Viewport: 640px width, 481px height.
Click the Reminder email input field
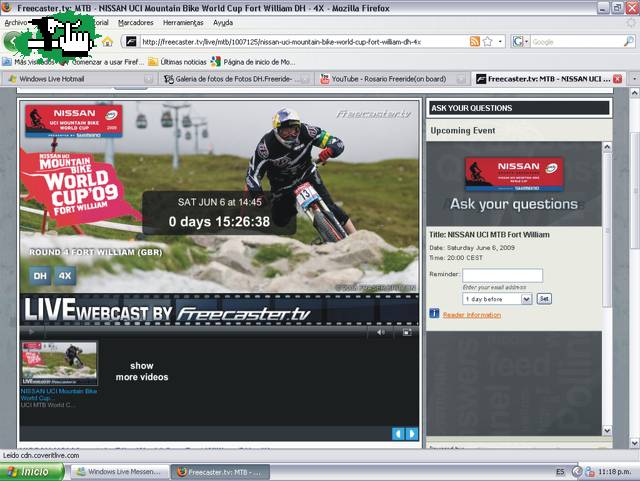tap(502, 275)
